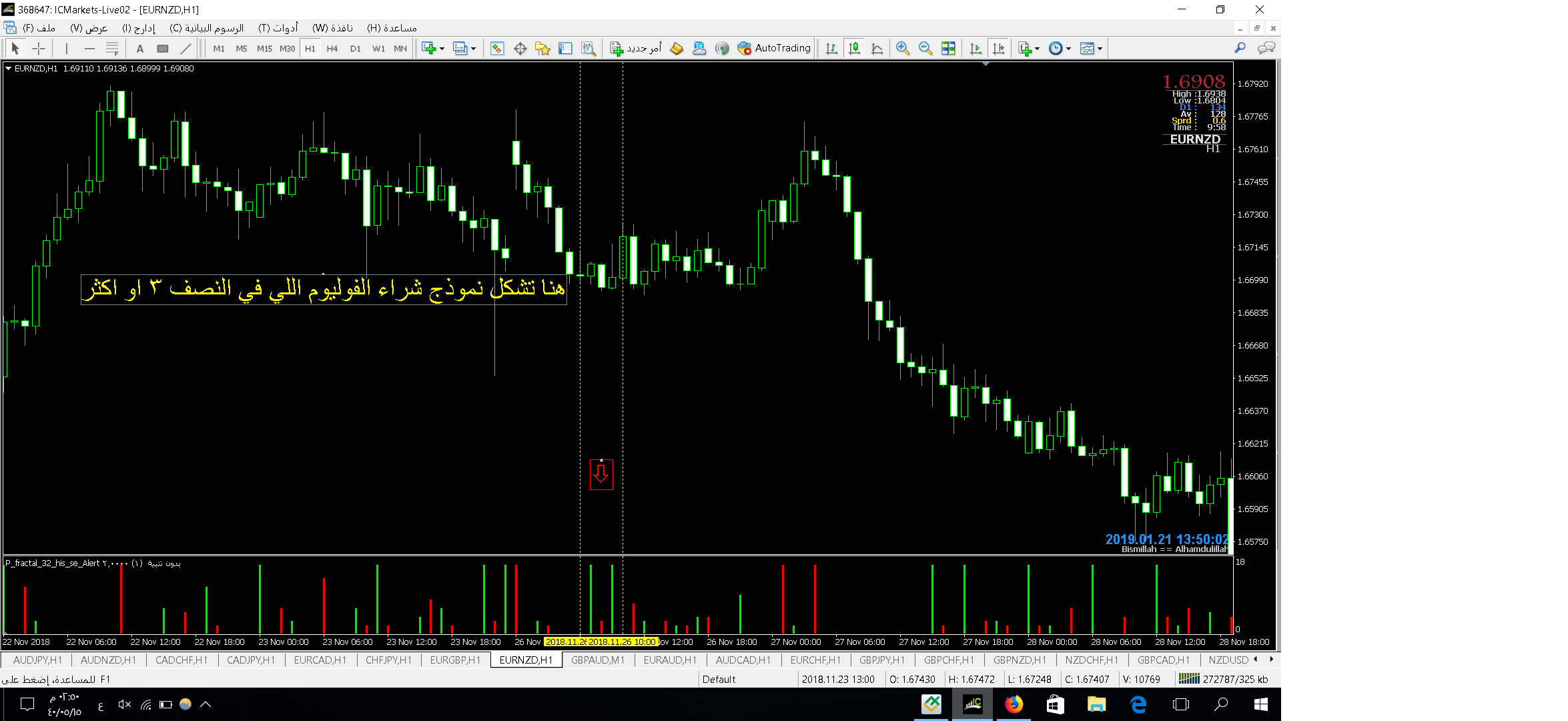The image size is (1568, 721).
Task: Open the Navigator favorites star icon
Action: (542, 48)
